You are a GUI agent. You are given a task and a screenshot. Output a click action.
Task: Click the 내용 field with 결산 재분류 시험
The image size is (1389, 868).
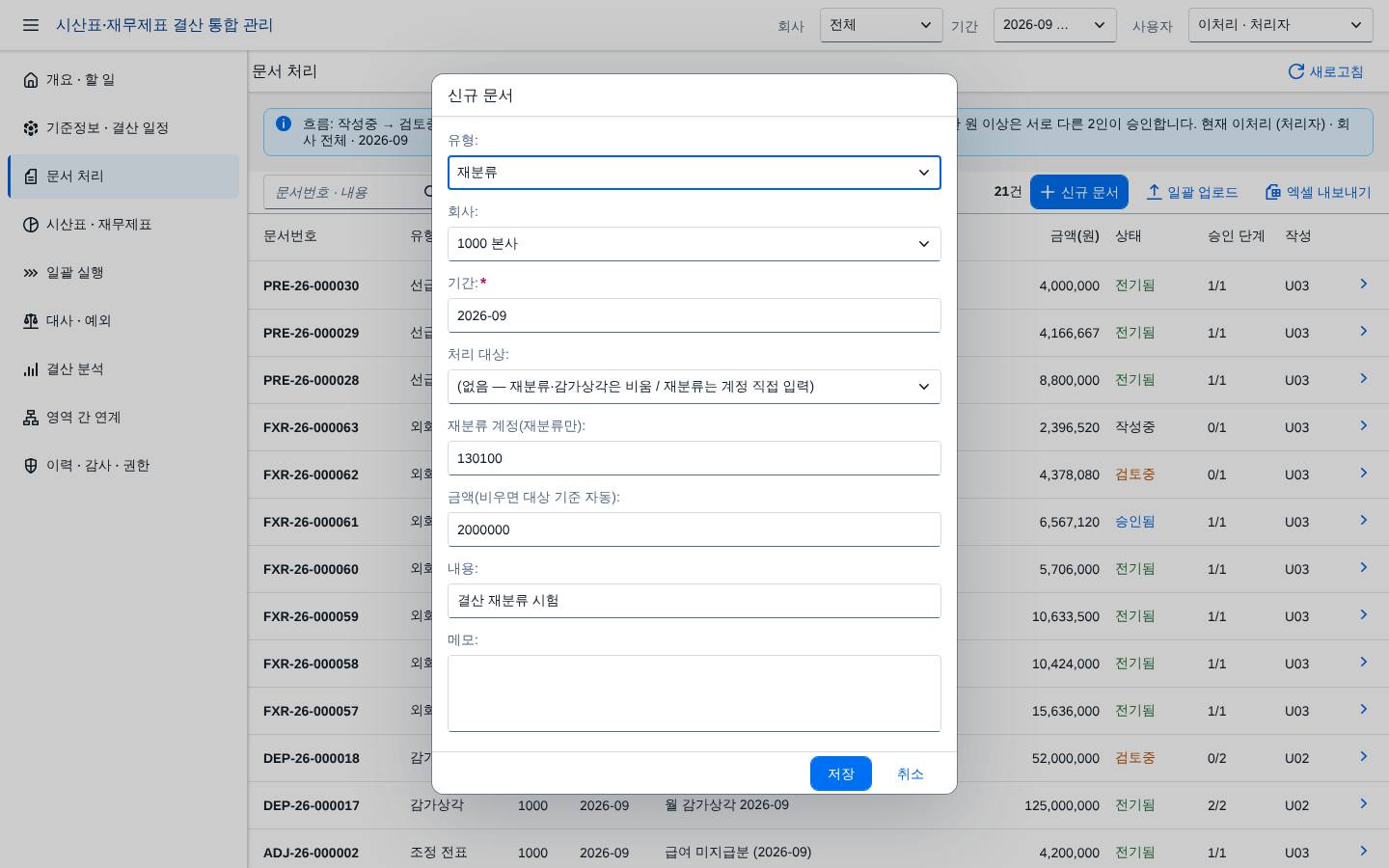pyautogui.click(x=694, y=601)
